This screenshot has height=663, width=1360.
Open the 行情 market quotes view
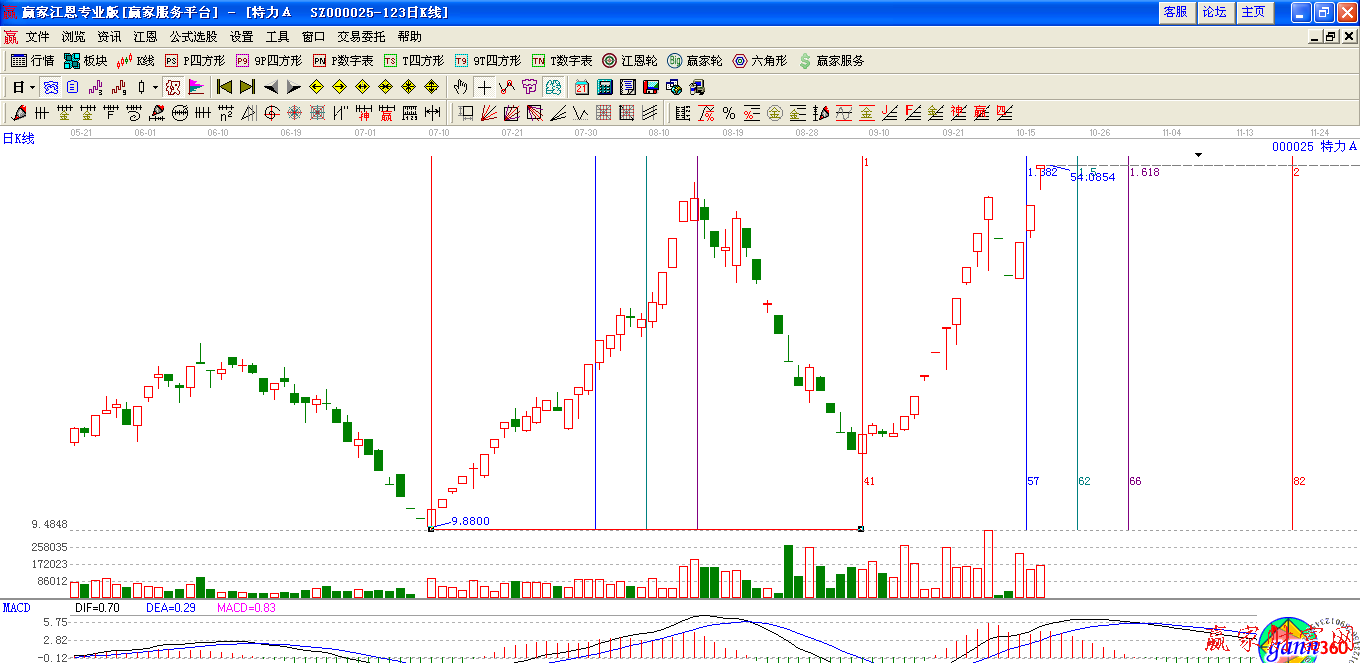point(32,61)
